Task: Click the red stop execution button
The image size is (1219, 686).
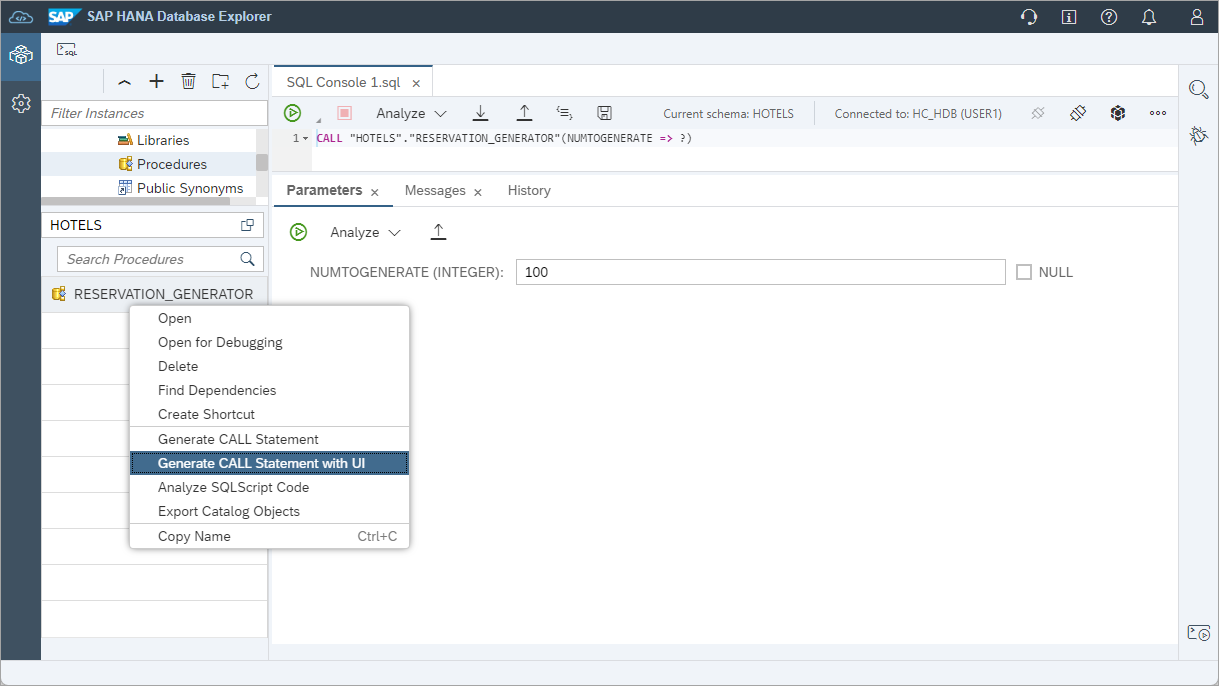Action: click(x=344, y=113)
